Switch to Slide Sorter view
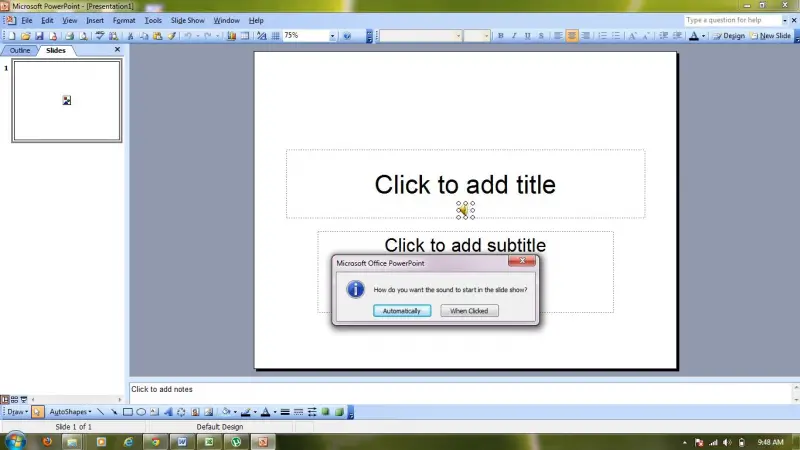The image size is (800, 450). (14, 399)
